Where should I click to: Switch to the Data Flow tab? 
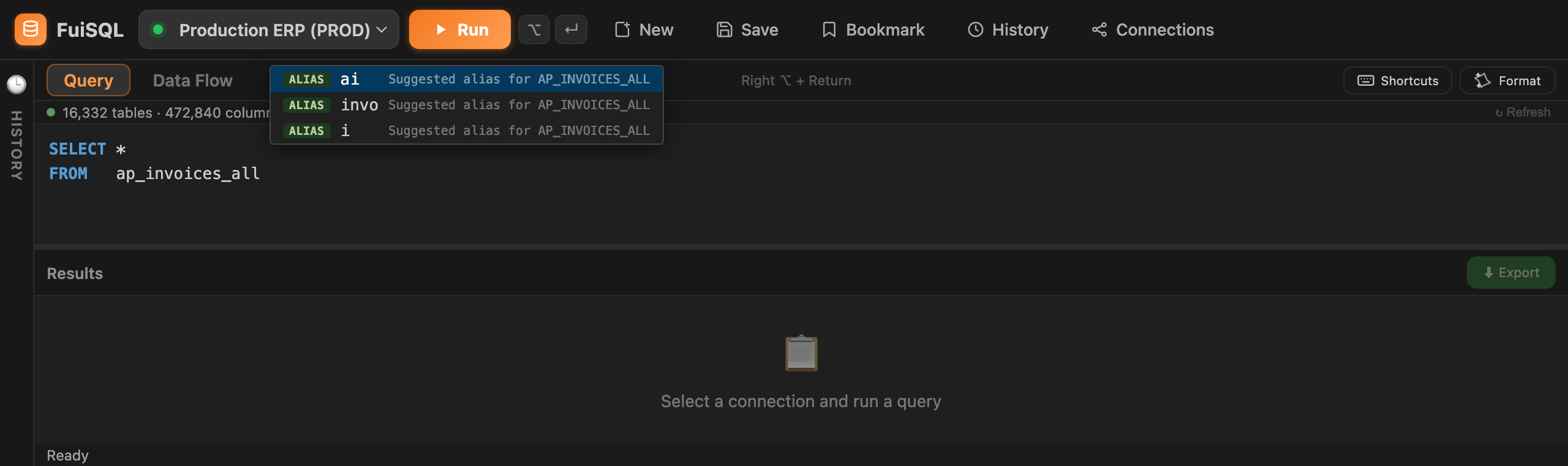click(x=192, y=80)
